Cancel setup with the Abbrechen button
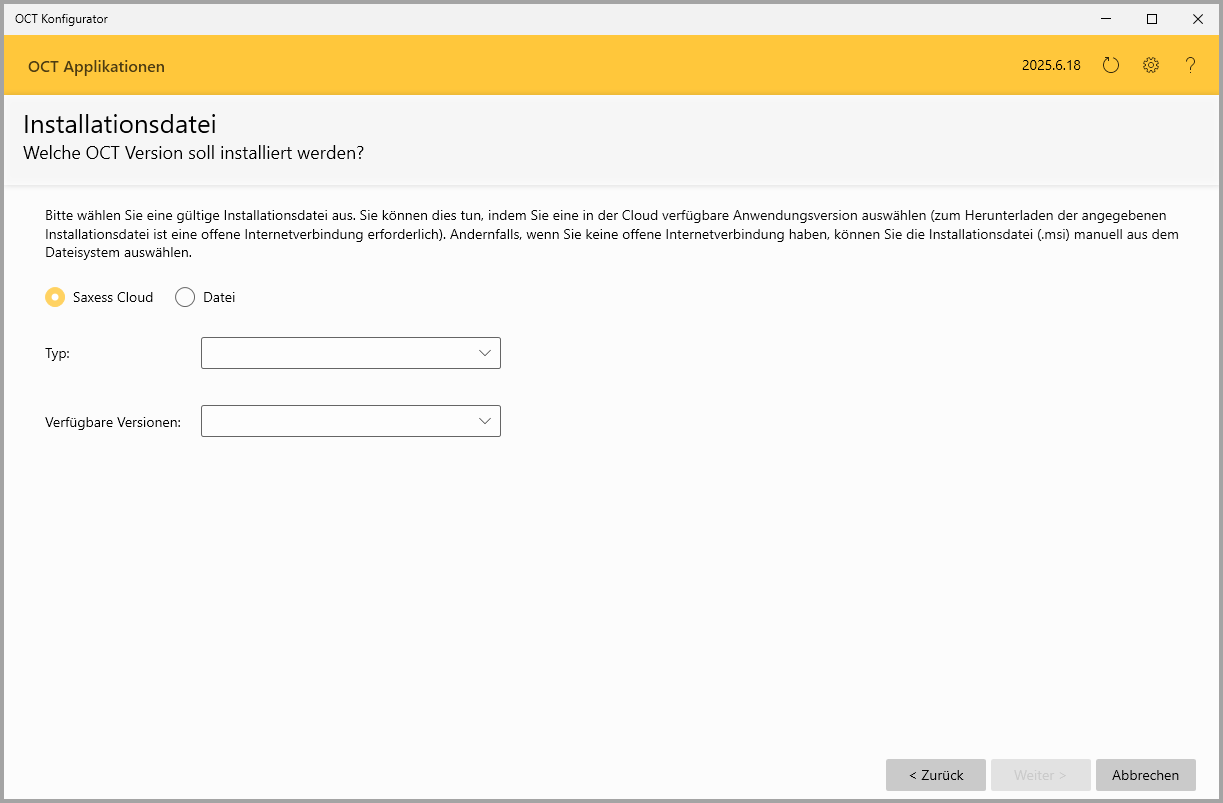1223x803 pixels. coord(1146,775)
